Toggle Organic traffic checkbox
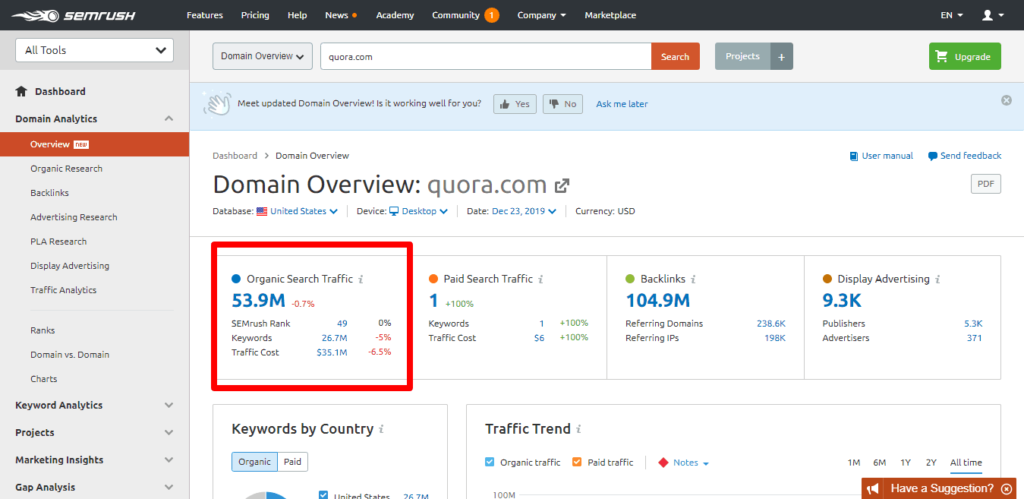Image resolution: width=1024 pixels, height=499 pixels. click(x=490, y=462)
